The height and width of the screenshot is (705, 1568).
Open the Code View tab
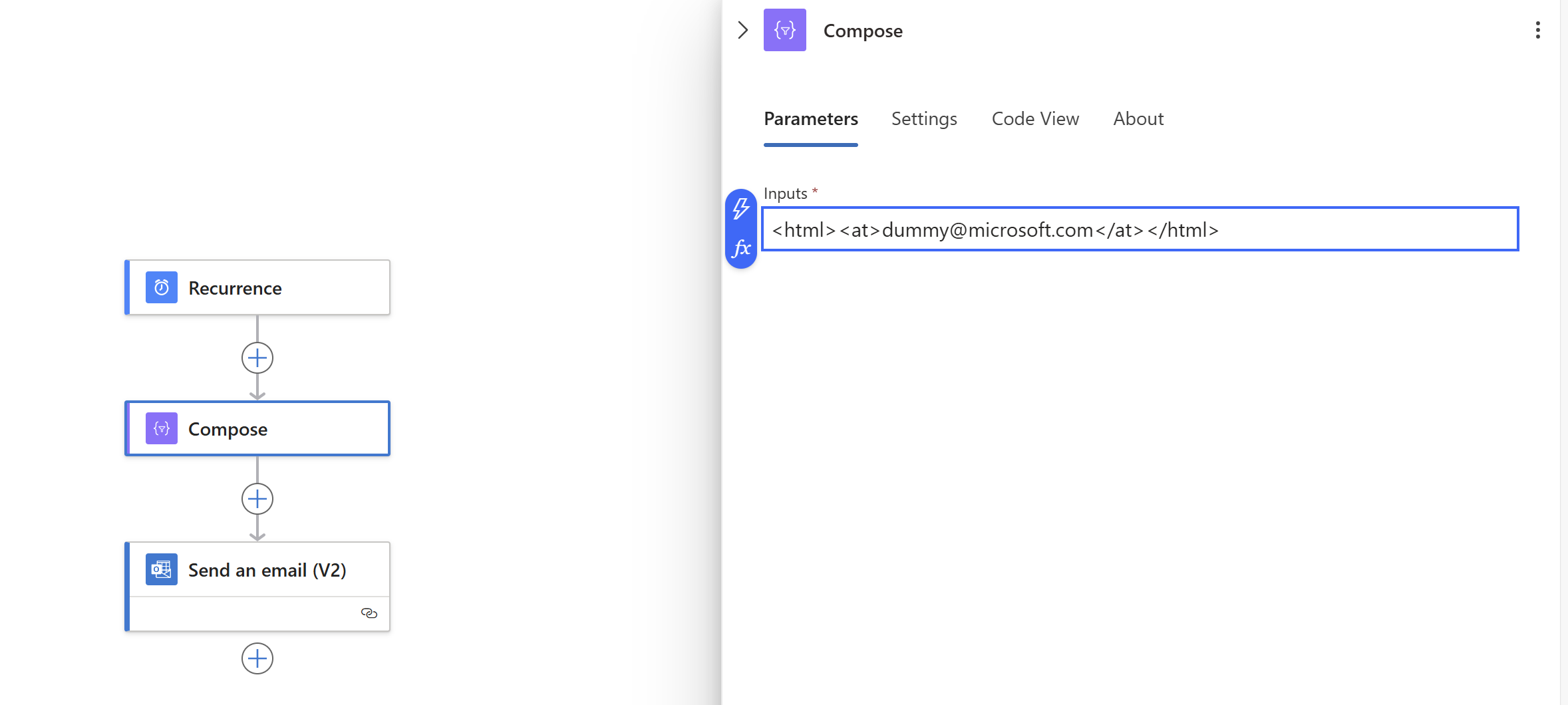(x=1035, y=119)
